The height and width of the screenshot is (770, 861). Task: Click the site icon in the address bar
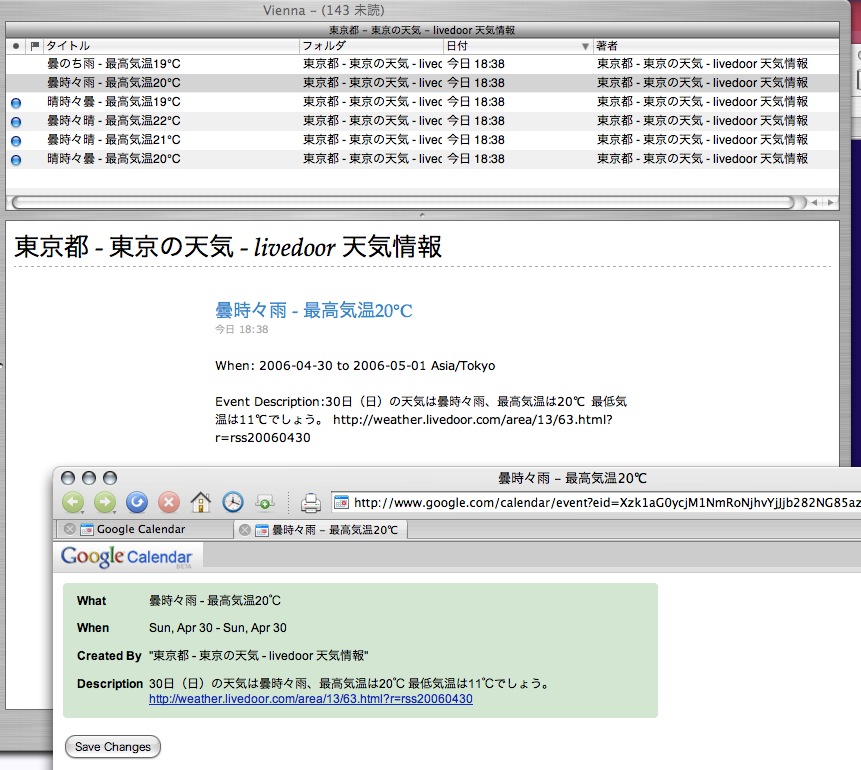[x=342, y=502]
